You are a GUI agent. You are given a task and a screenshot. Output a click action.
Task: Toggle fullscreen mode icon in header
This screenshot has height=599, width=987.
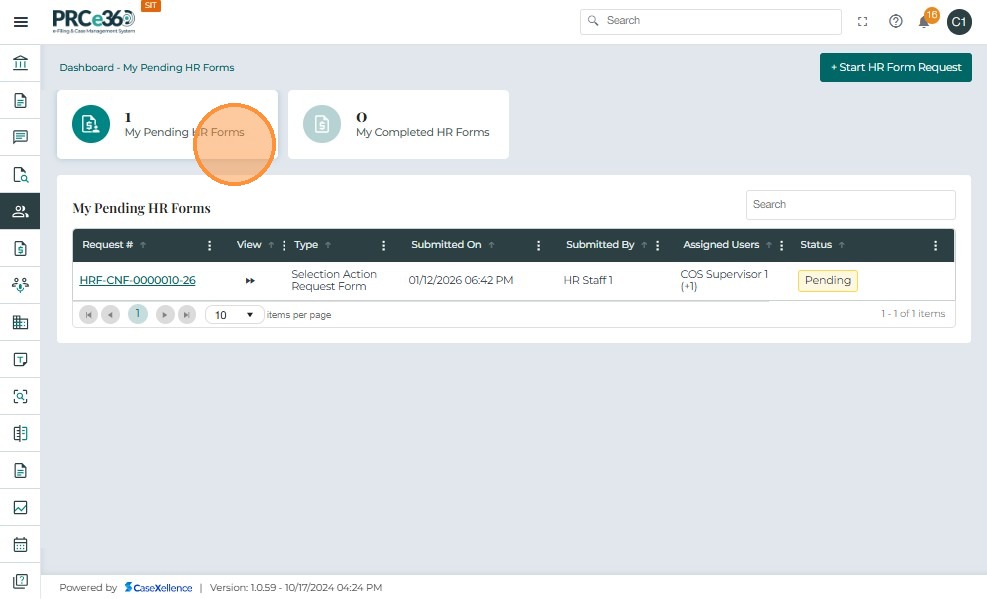pyautogui.click(x=862, y=21)
